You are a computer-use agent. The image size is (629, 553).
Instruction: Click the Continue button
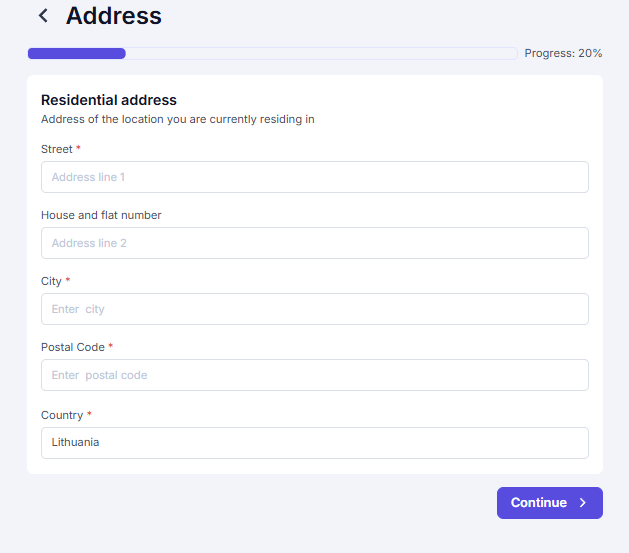[x=550, y=503]
